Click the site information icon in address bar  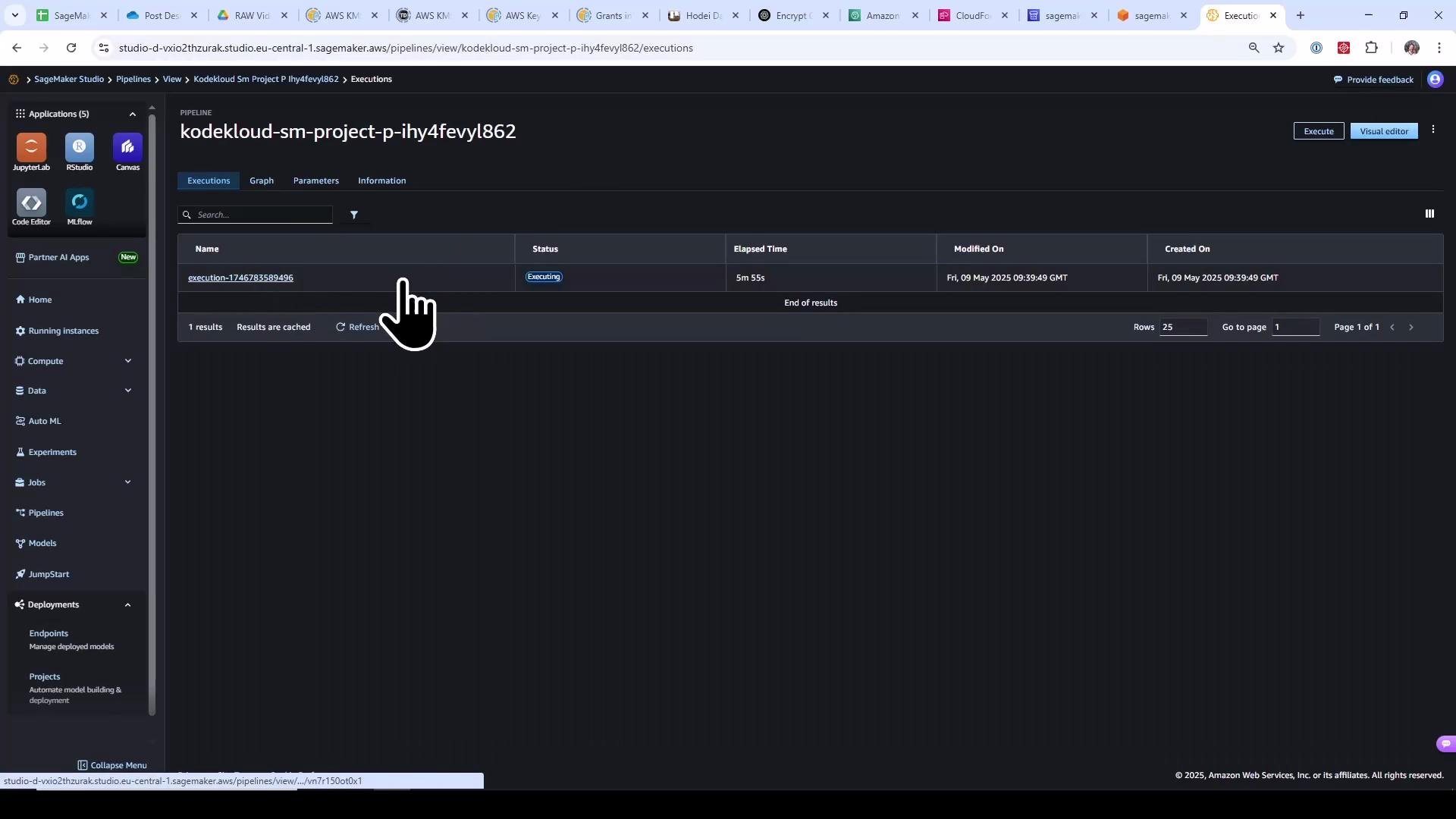[104, 48]
